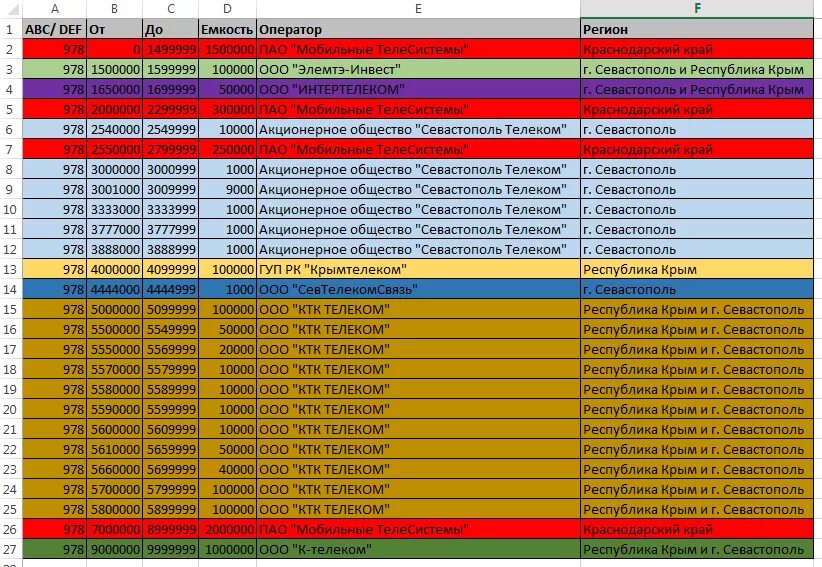Select column A header
The width and height of the screenshot is (822, 567).
(55, 9)
